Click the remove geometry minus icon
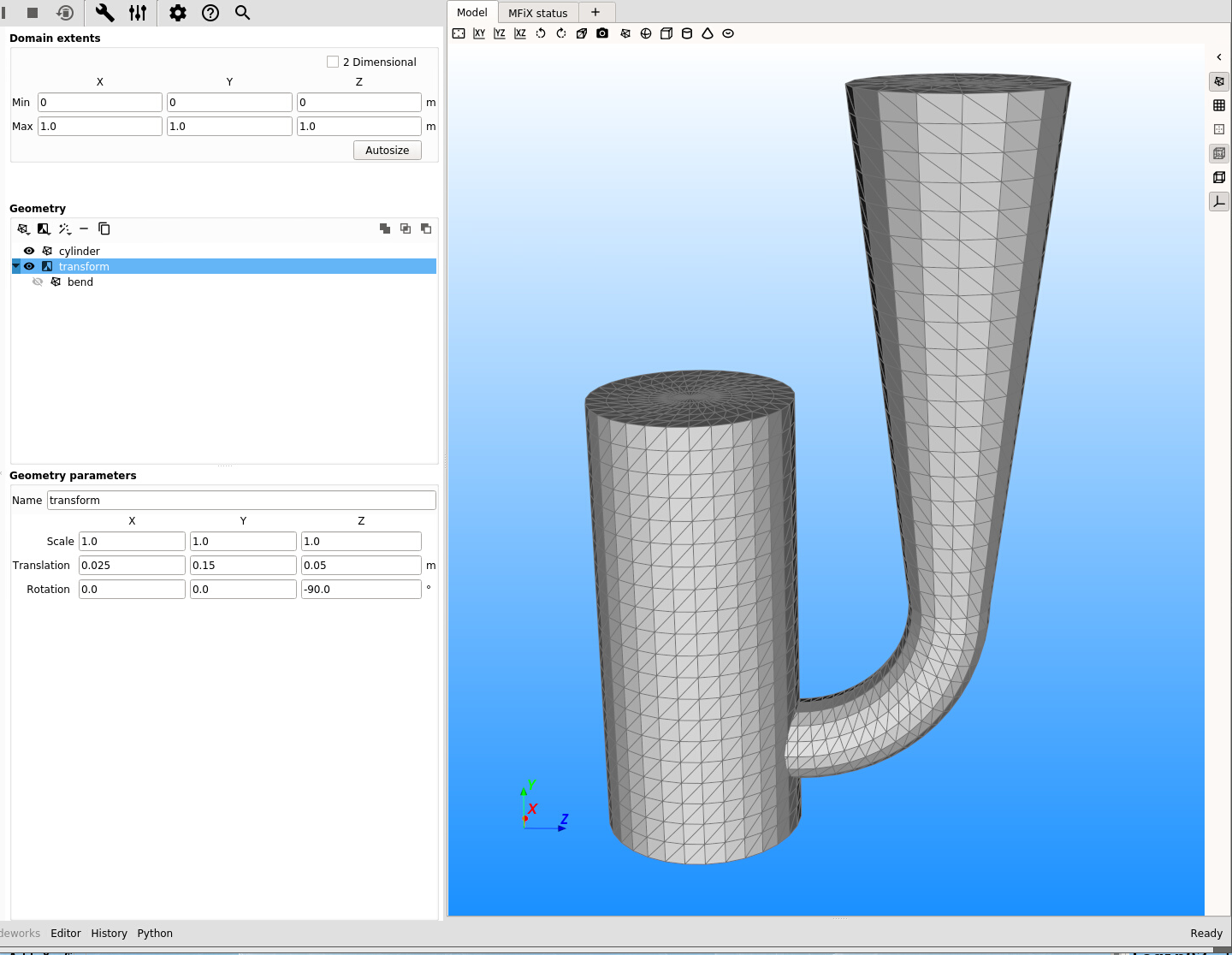The image size is (1232, 955). [84, 228]
